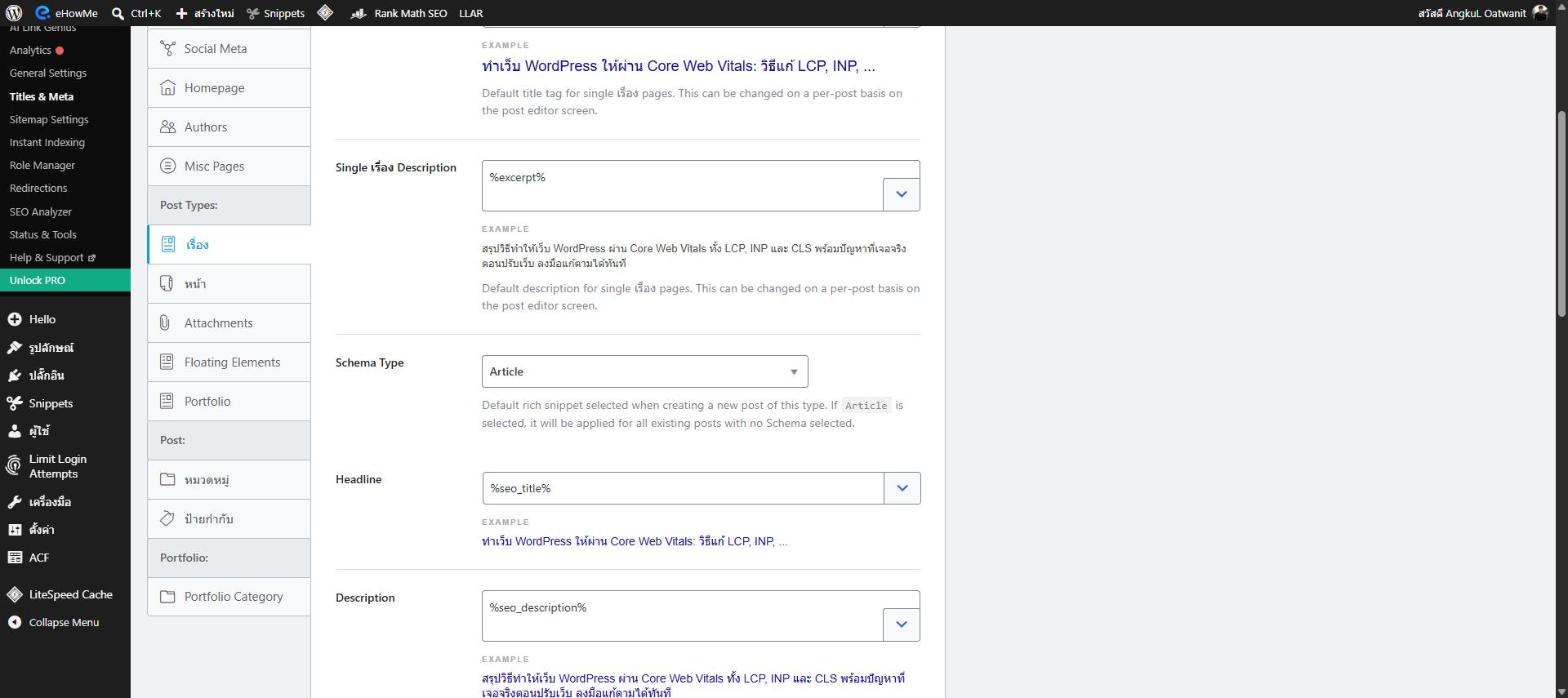Click the user avatar in admin bar

[x=1540, y=13]
